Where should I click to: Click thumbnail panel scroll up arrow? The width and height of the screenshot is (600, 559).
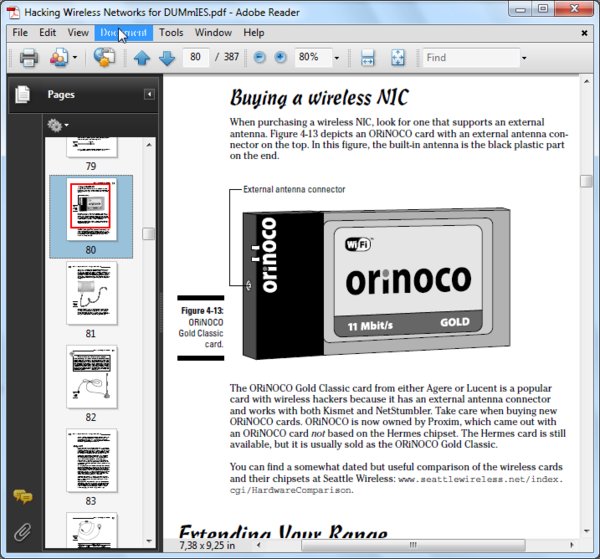(149, 145)
